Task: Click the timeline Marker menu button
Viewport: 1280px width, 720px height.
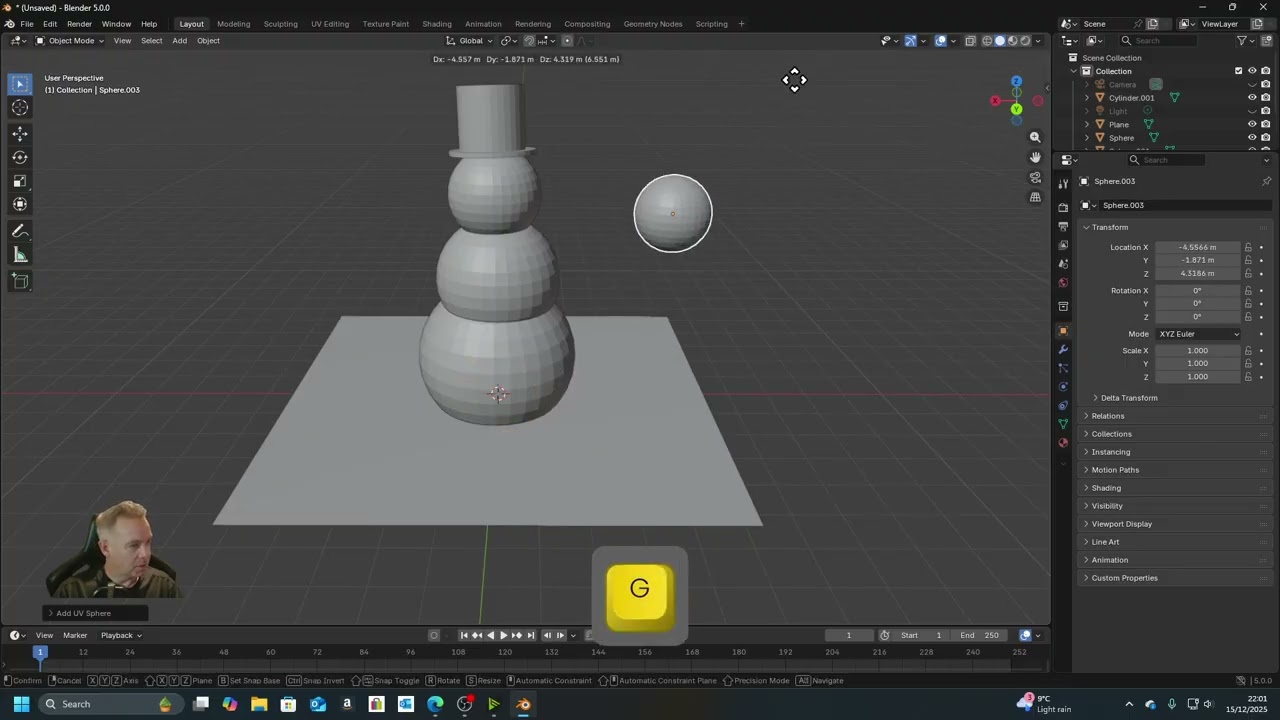Action: pyautogui.click(x=75, y=635)
